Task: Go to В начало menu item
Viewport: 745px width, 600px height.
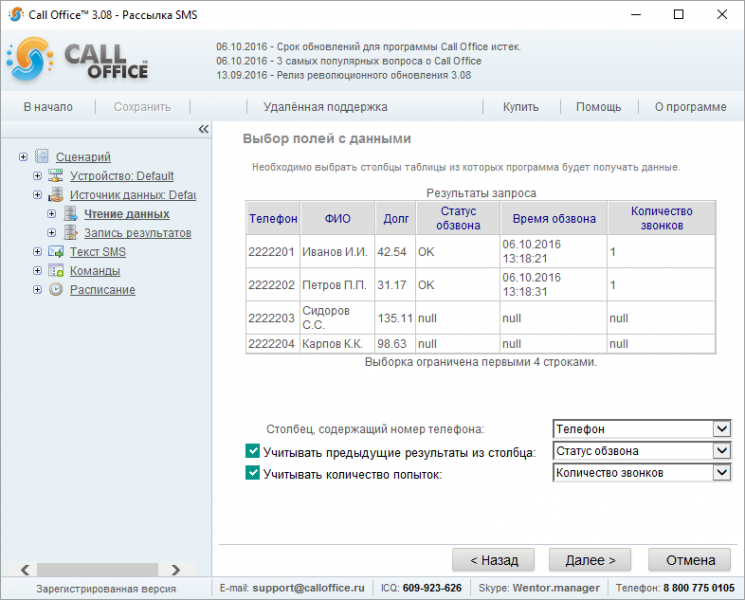Action: click(48, 107)
